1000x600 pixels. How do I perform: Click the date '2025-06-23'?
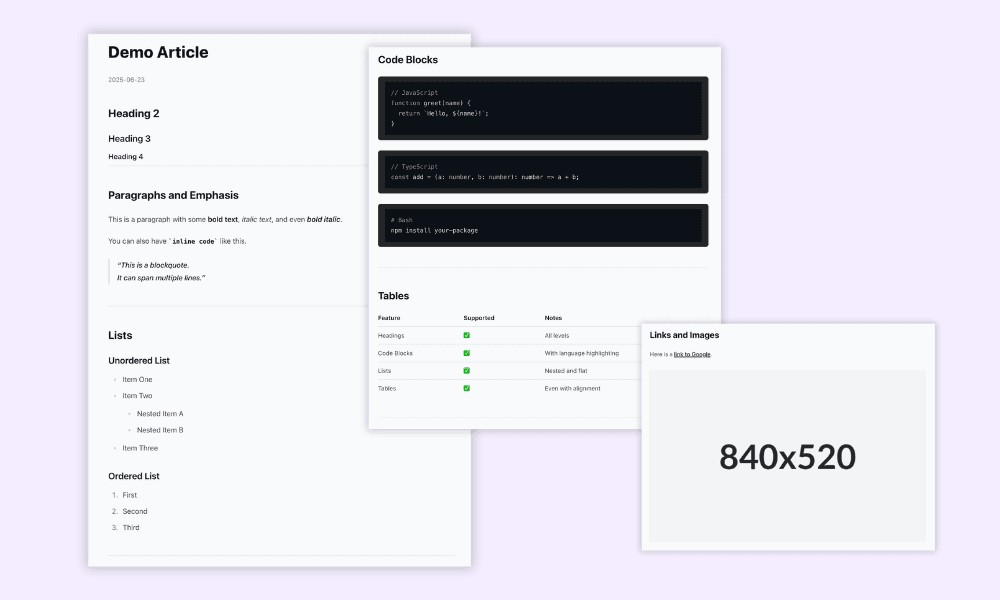click(126, 80)
